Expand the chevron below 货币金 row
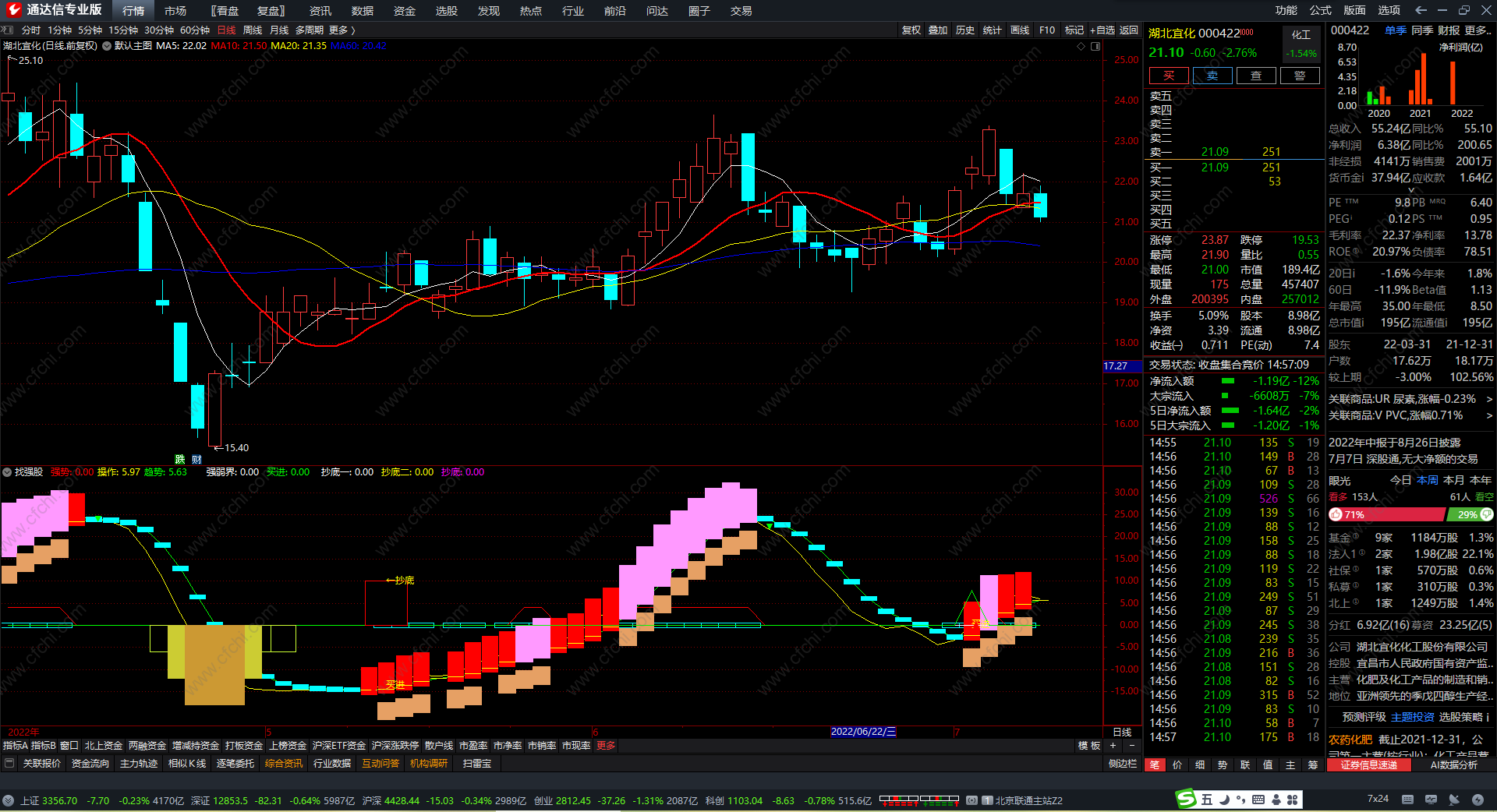This screenshot has height=812, width=1497. [1410, 189]
